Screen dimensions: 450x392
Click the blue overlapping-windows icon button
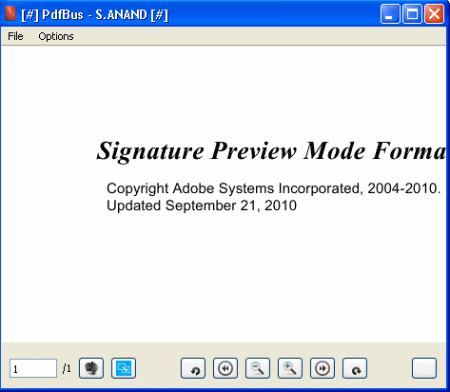click(x=123, y=368)
